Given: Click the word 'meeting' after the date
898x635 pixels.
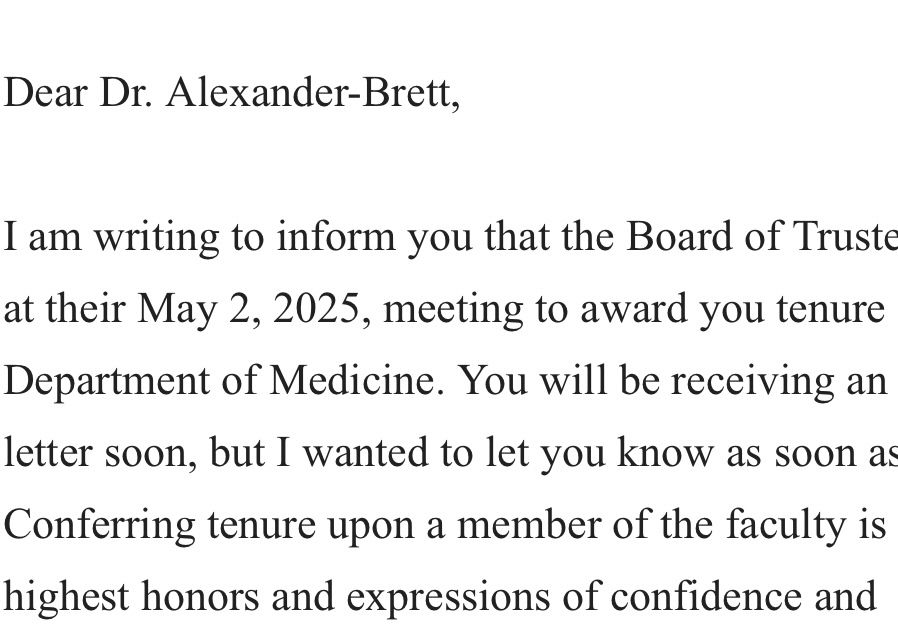Looking at the screenshot, I should click(x=452, y=310).
